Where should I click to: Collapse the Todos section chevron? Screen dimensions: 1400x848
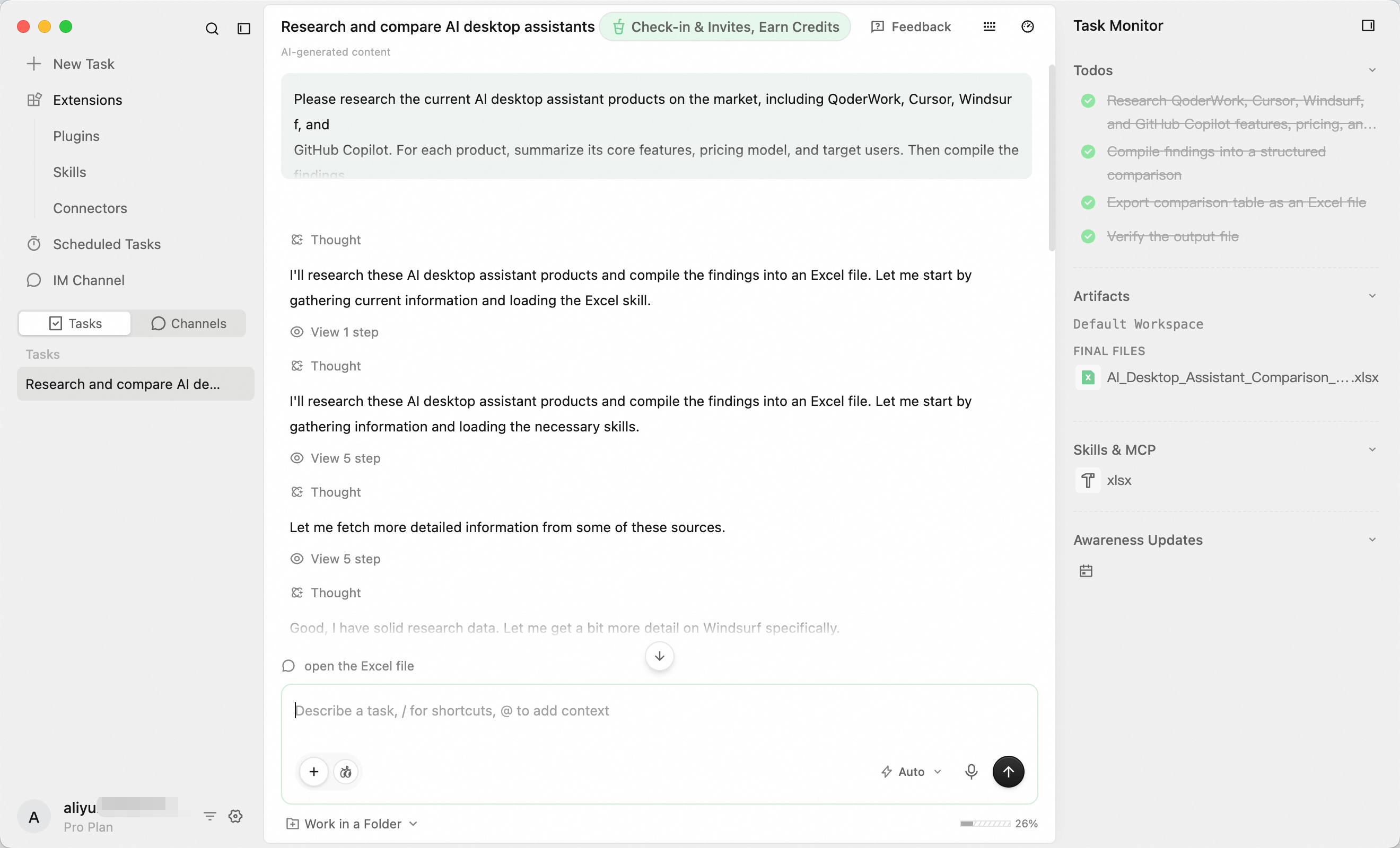(1371, 70)
